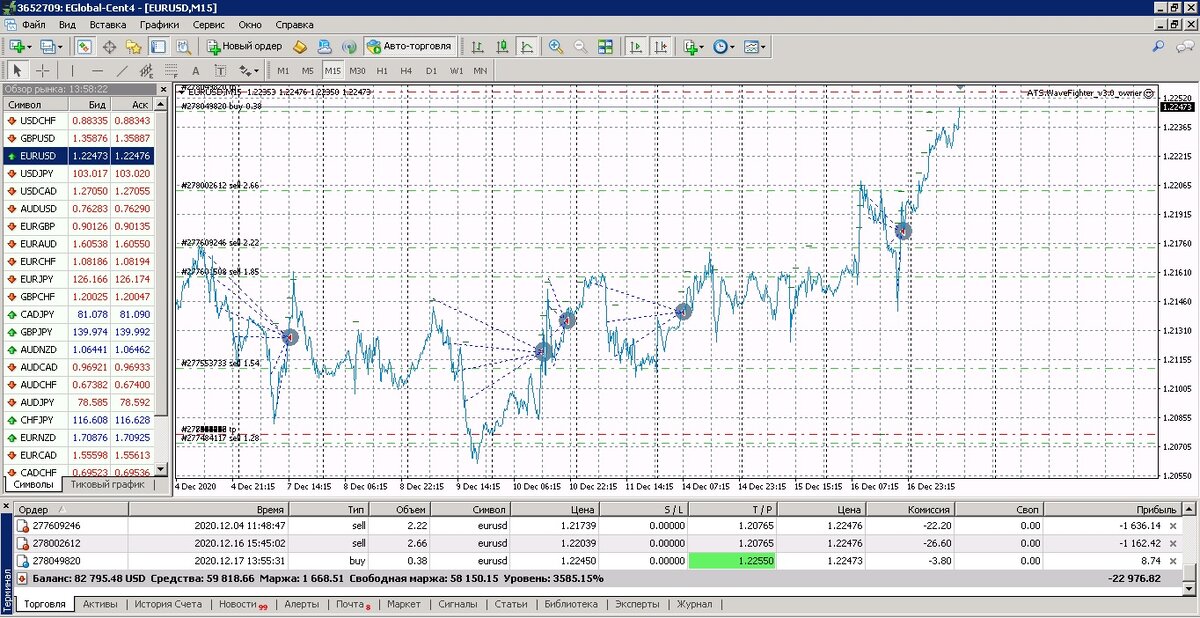Zoom in on the chart
Screen dimensions: 1200x618
point(556,46)
